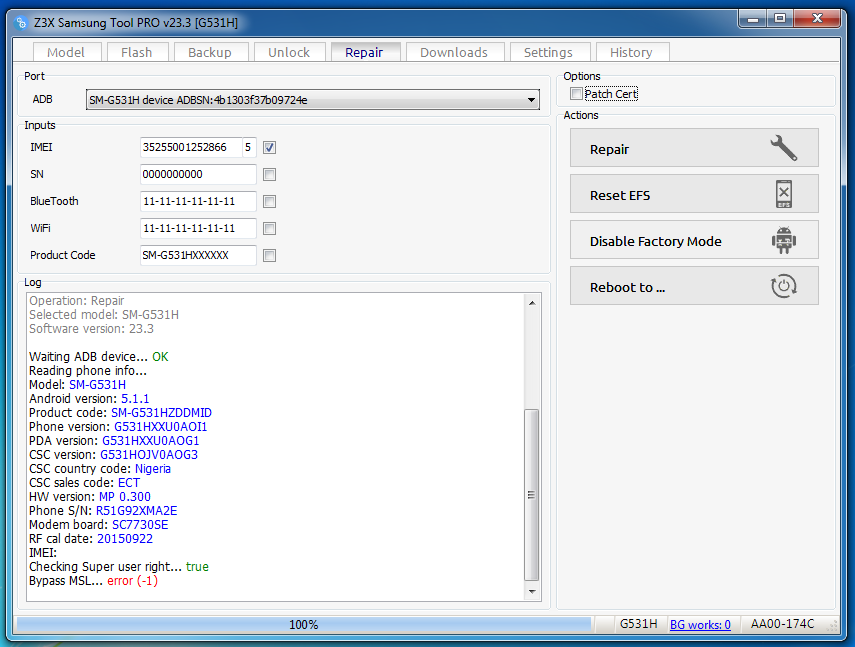Click Nigeria country code in log

(153, 469)
